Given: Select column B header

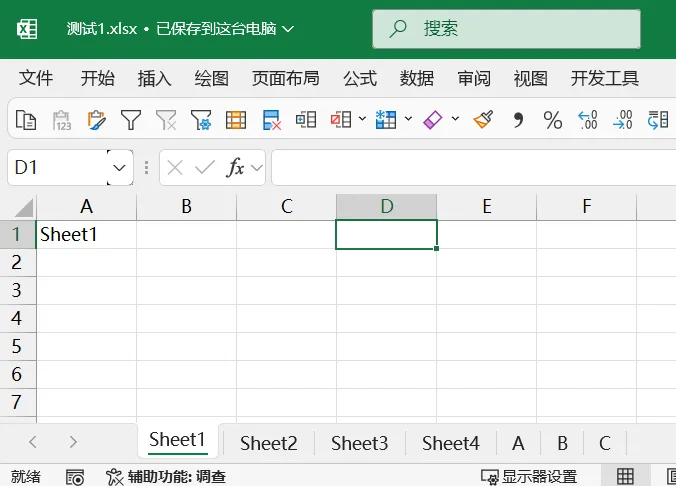Looking at the screenshot, I should (x=187, y=207).
